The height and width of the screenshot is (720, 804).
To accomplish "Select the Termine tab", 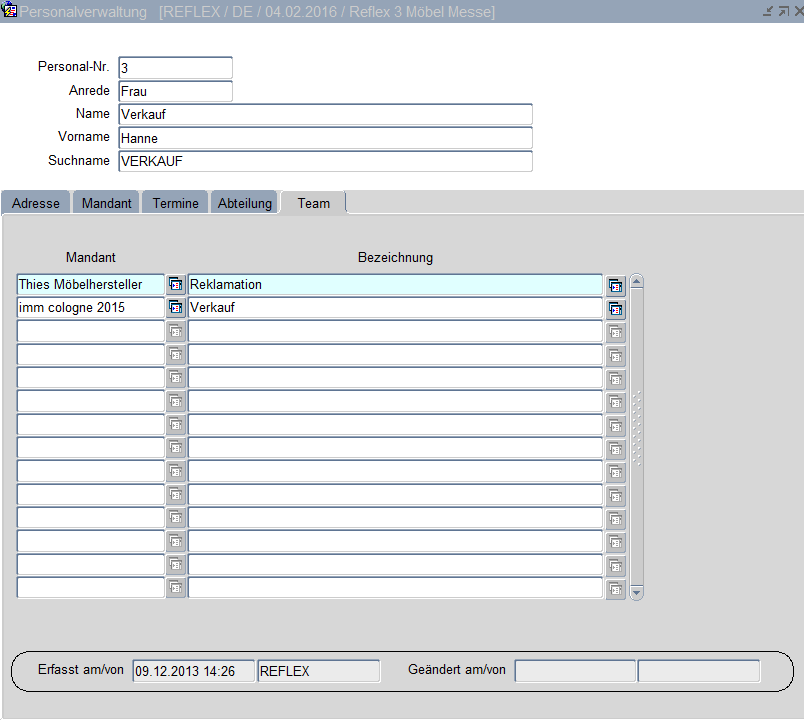I will pyautogui.click(x=175, y=203).
